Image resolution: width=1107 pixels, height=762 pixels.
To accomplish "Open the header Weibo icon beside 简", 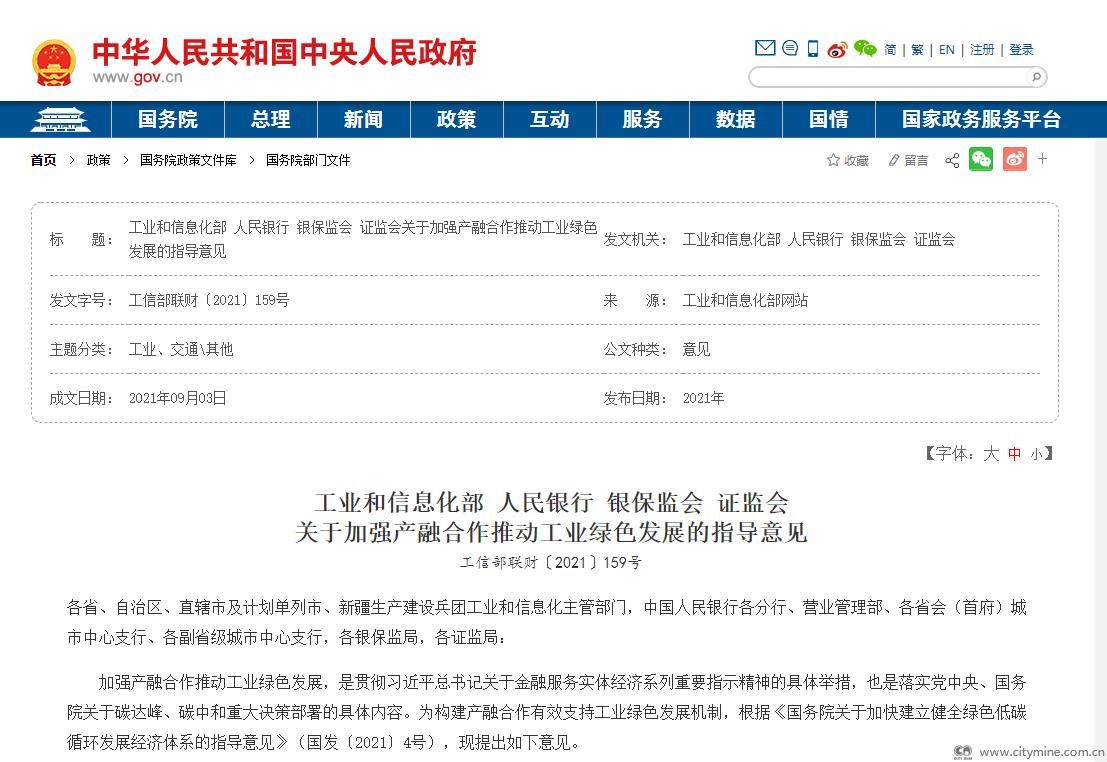I will pos(837,49).
